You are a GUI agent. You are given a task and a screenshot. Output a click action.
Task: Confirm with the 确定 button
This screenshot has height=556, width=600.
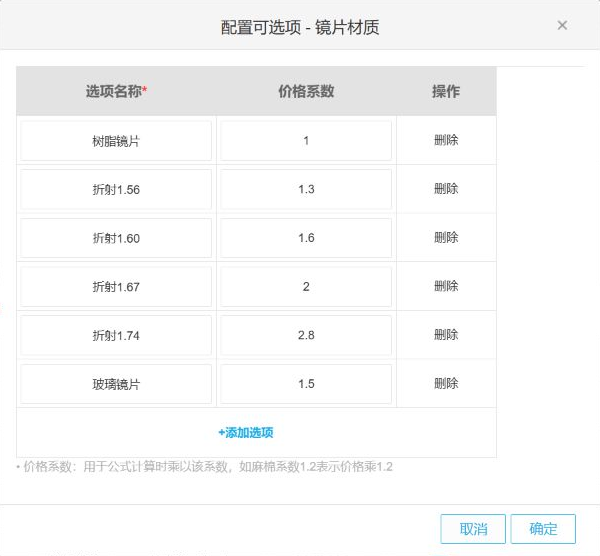(543, 529)
